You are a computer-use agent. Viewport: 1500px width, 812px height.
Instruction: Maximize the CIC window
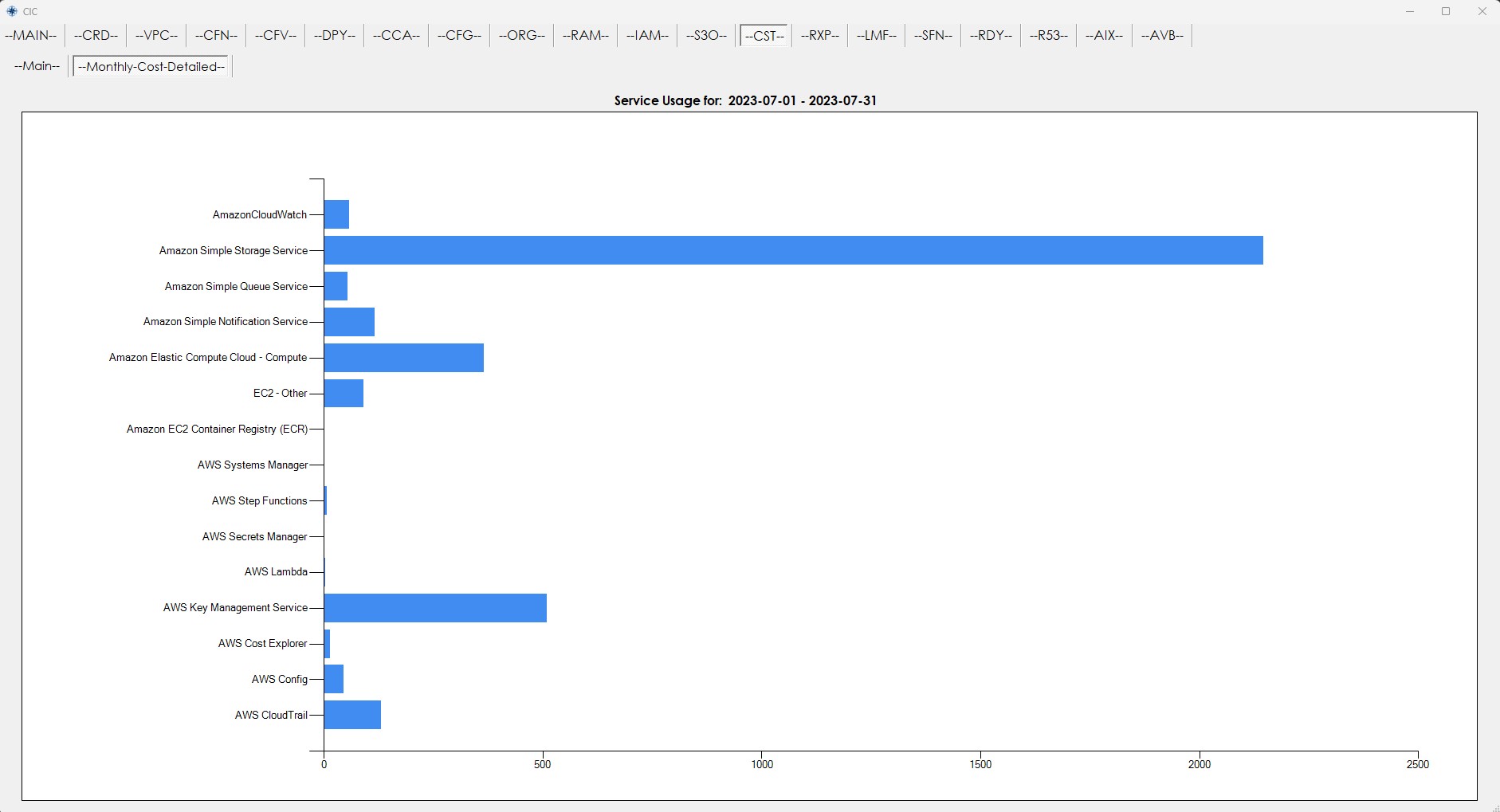click(1446, 11)
